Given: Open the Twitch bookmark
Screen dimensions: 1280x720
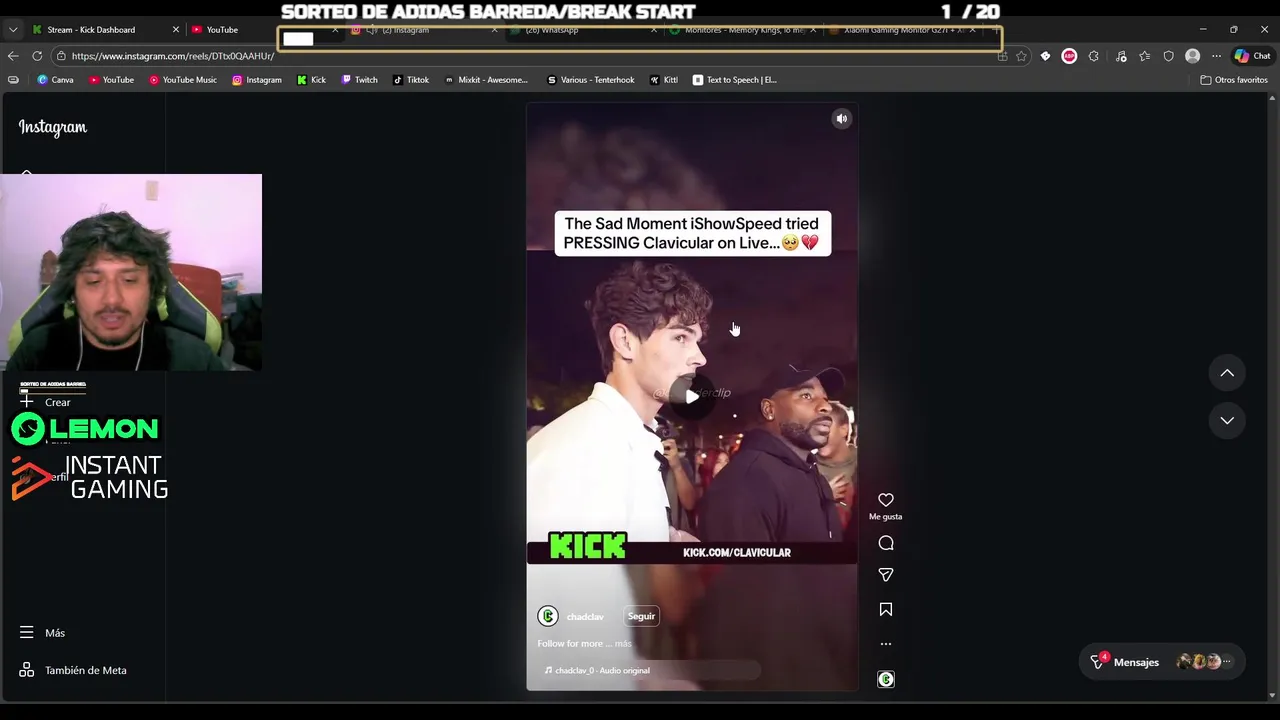Looking at the screenshot, I should coord(359,80).
